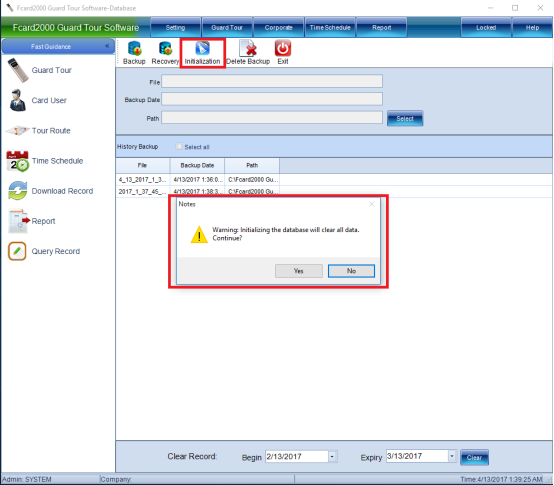Open the Corporate menu tab
Viewport: 554px width, 485px height.
(279, 28)
